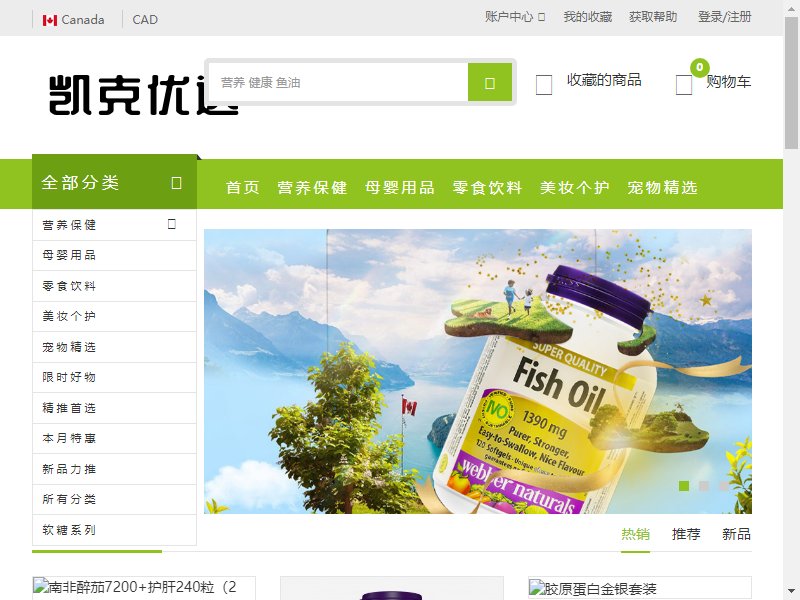Open the 收藏的商品 link
This screenshot has height=600, width=800.
coord(604,80)
